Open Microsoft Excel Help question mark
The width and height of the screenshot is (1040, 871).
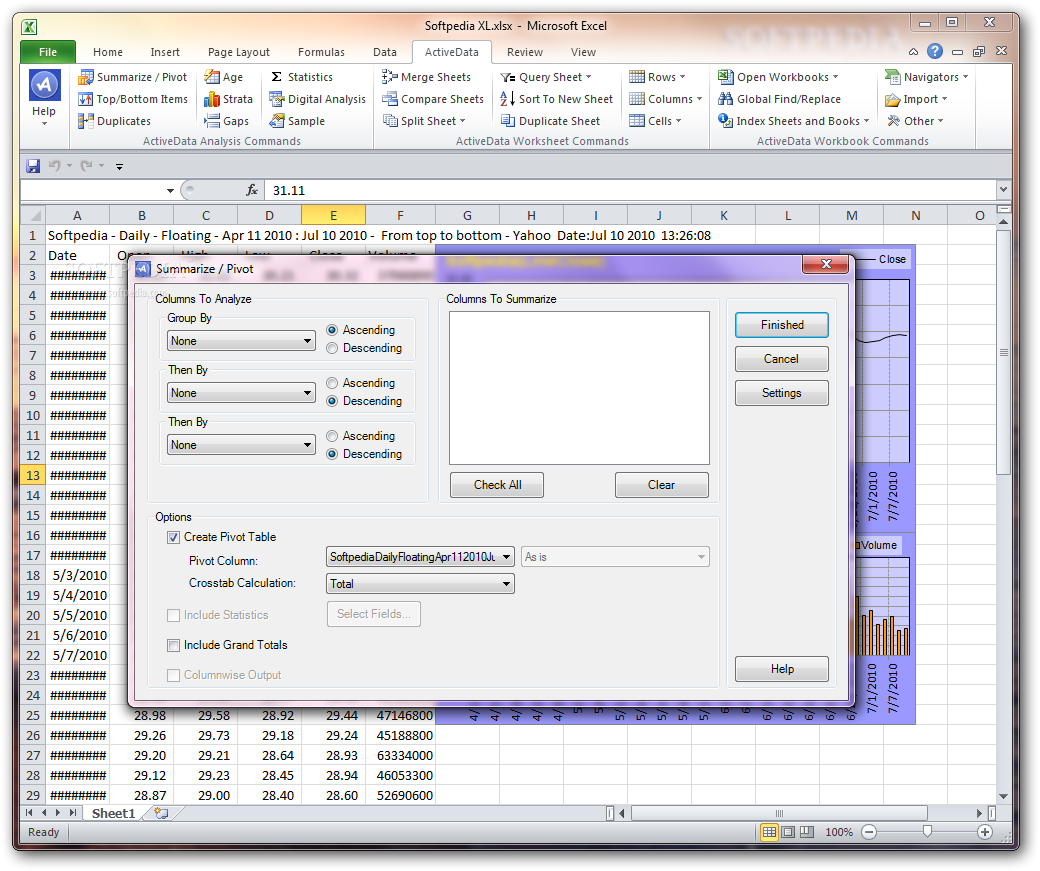coord(935,51)
